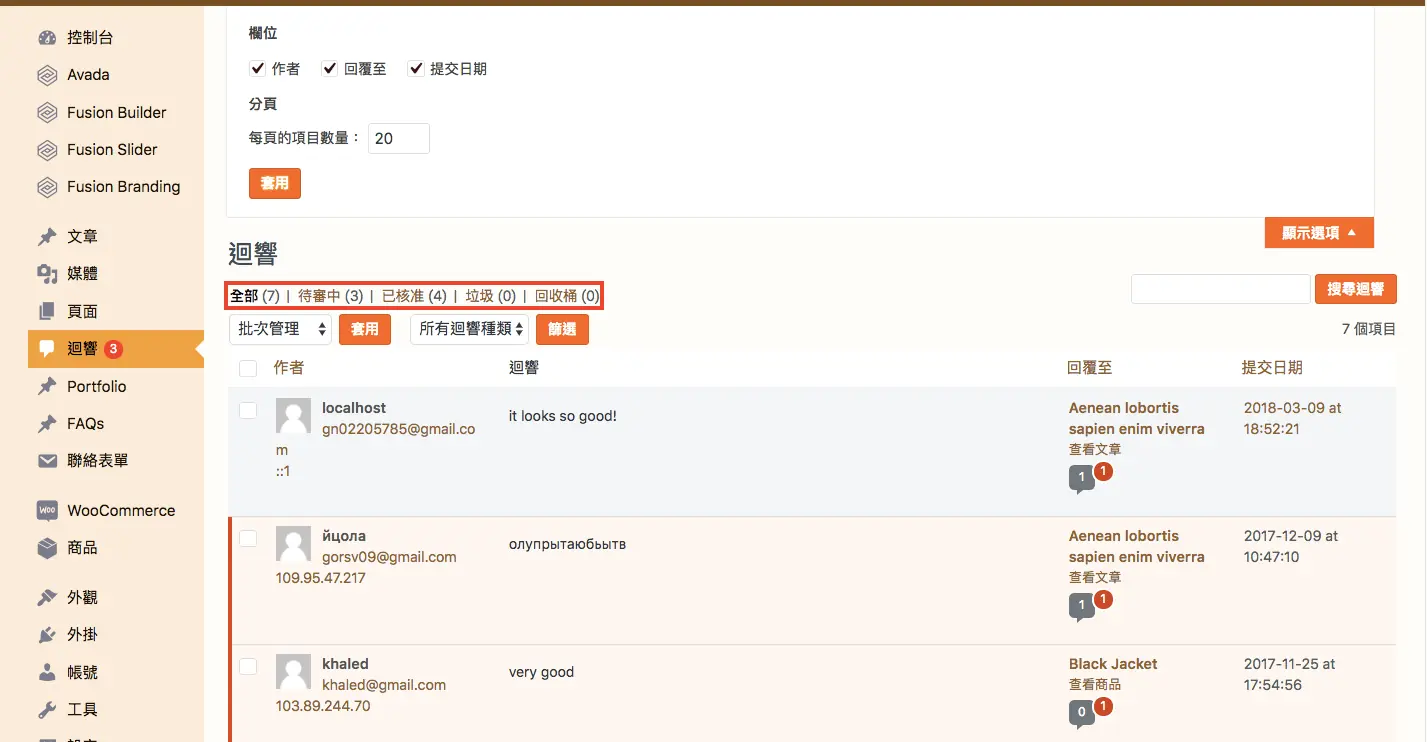This screenshot has width=1427, height=742.
Task: Tick the select-all checkbox in table header
Action: coord(248,369)
